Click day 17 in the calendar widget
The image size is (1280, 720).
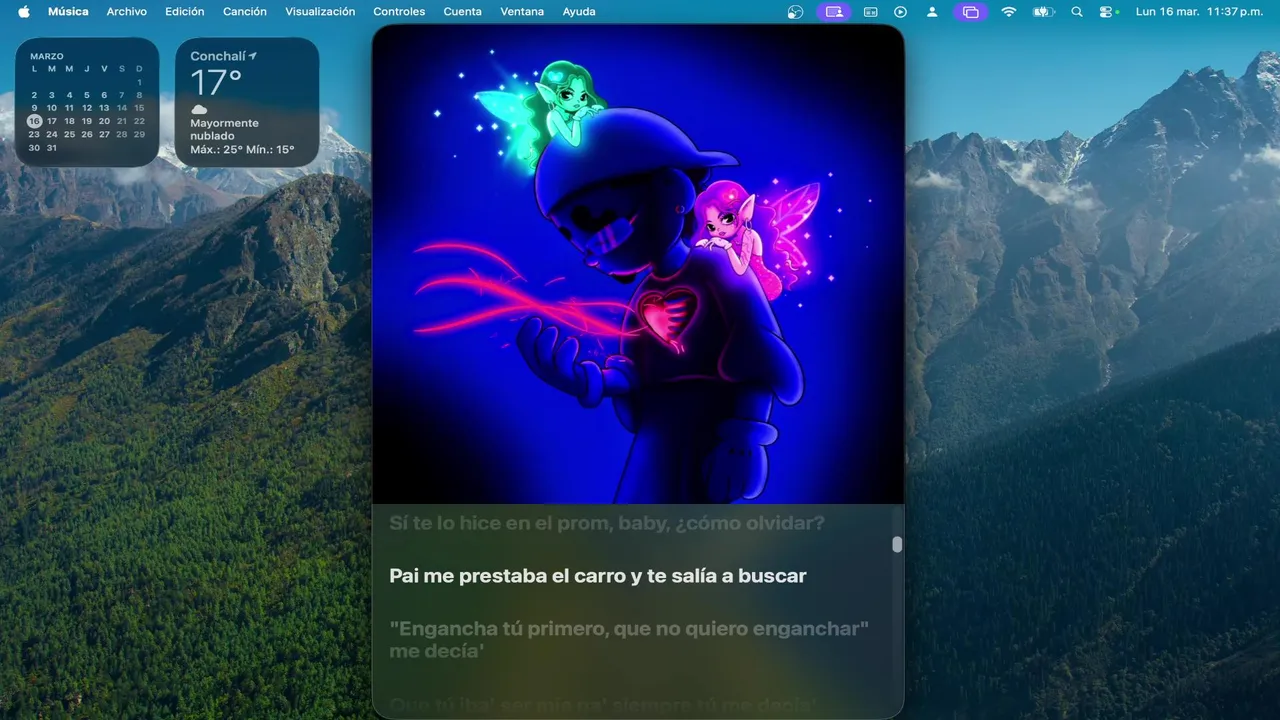52,121
